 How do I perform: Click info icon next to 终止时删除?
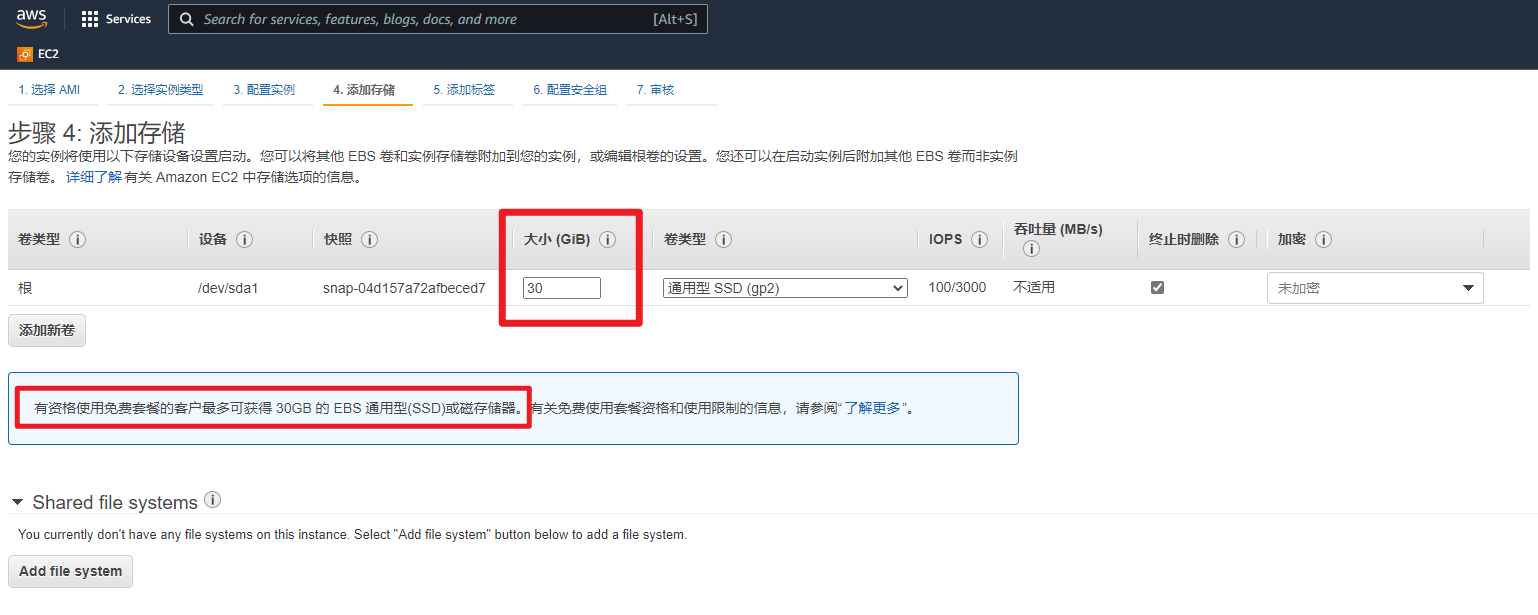[x=1236, y=240]
